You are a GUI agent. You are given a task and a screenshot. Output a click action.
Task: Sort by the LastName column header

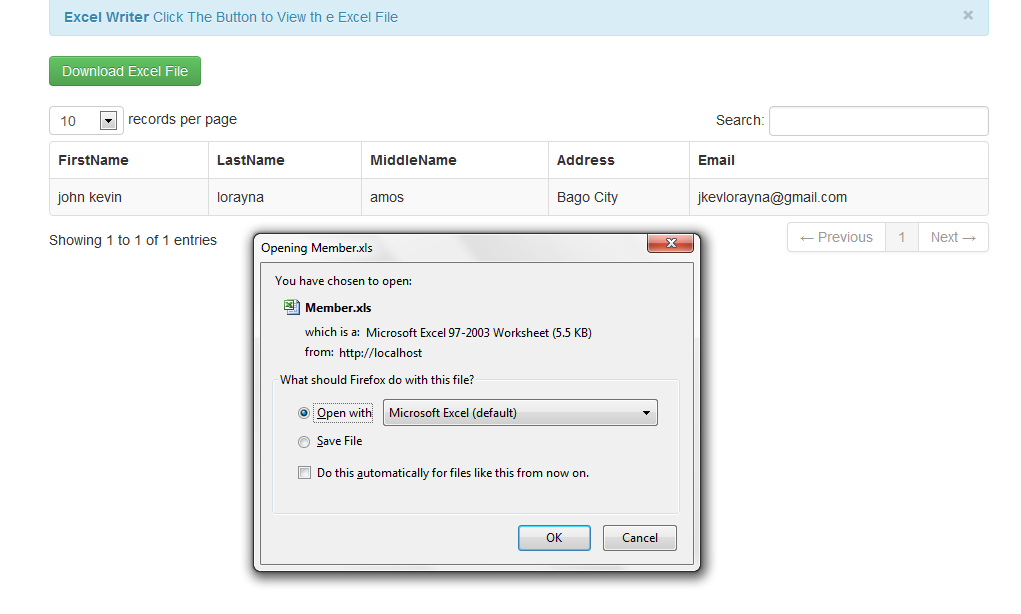(285, 160)
